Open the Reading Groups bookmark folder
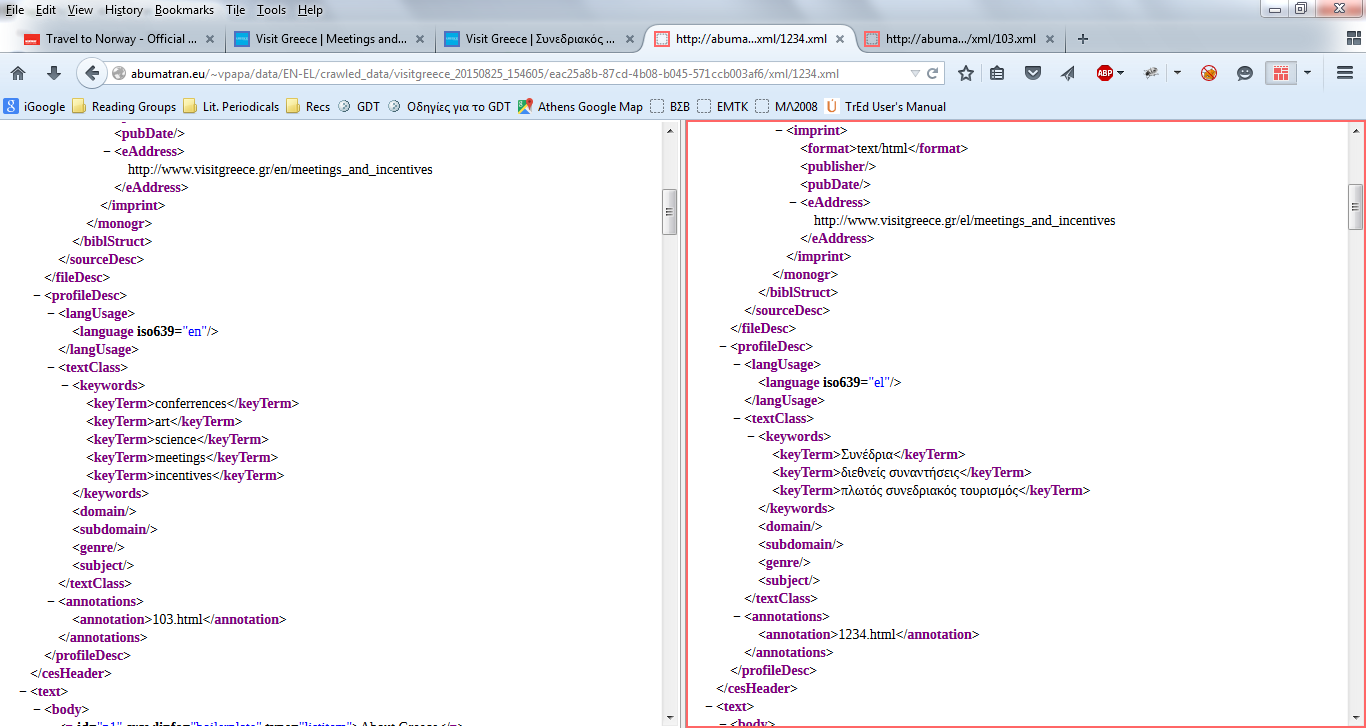Viewport: 1366px width, 728px height. click(x=123, y=106)
